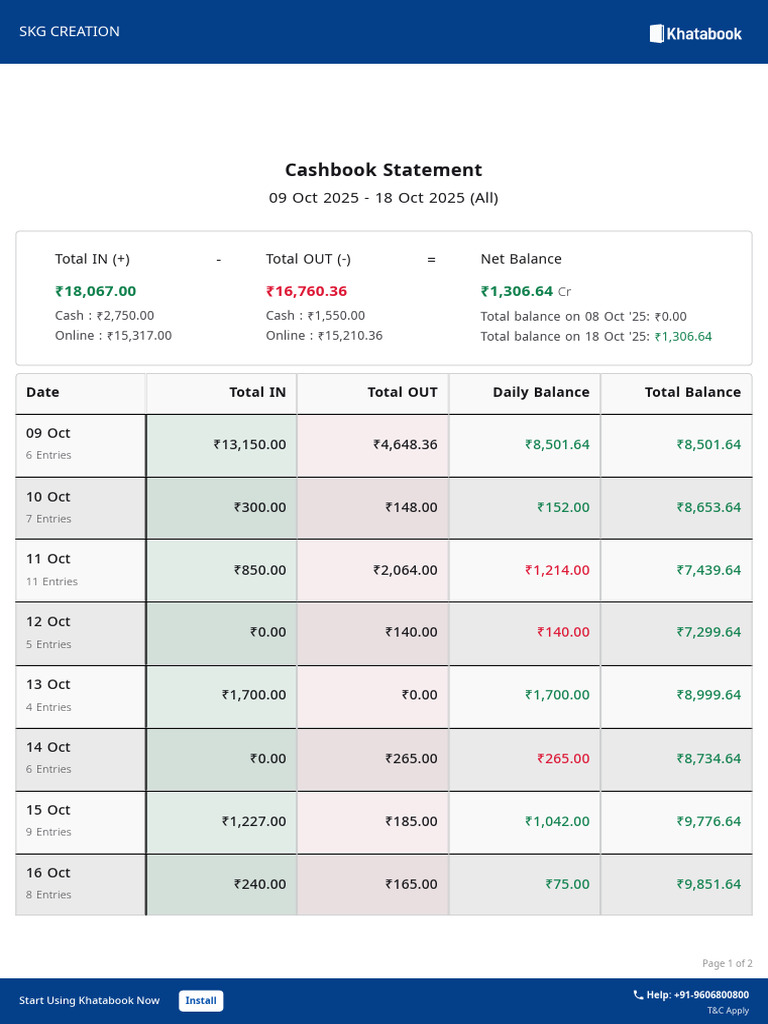Click Total balance on 18 Oct '25 line
The image size is (768, 1024).
pyautogui.click(x=596, y=336)
